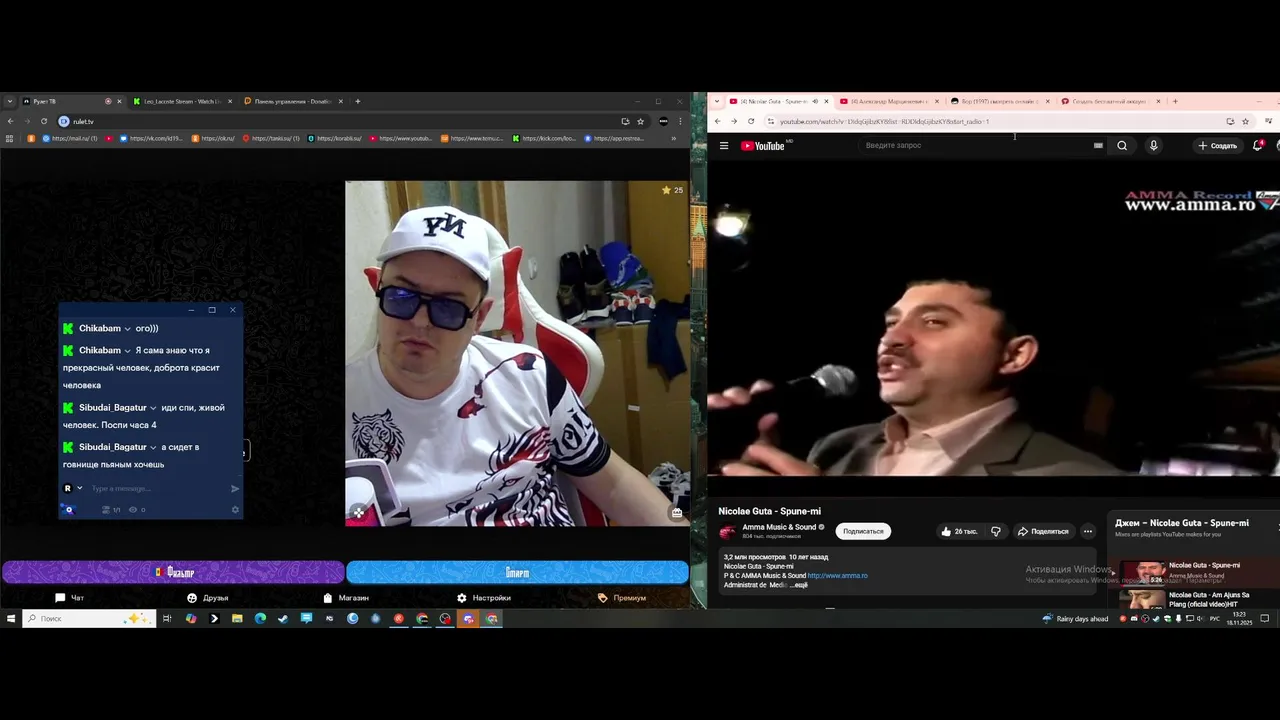
Task: Reload the rulet.tv page
Action: point(44,121)
